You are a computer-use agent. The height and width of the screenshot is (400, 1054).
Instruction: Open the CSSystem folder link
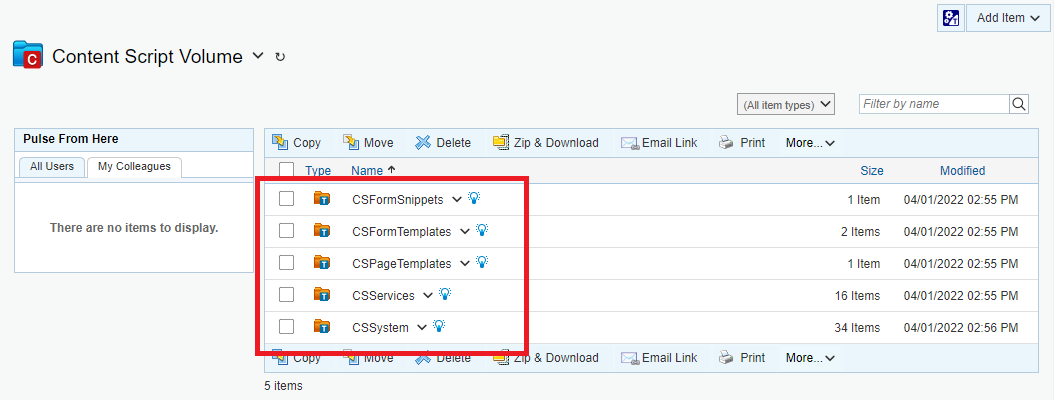click(x=380, y=328)
